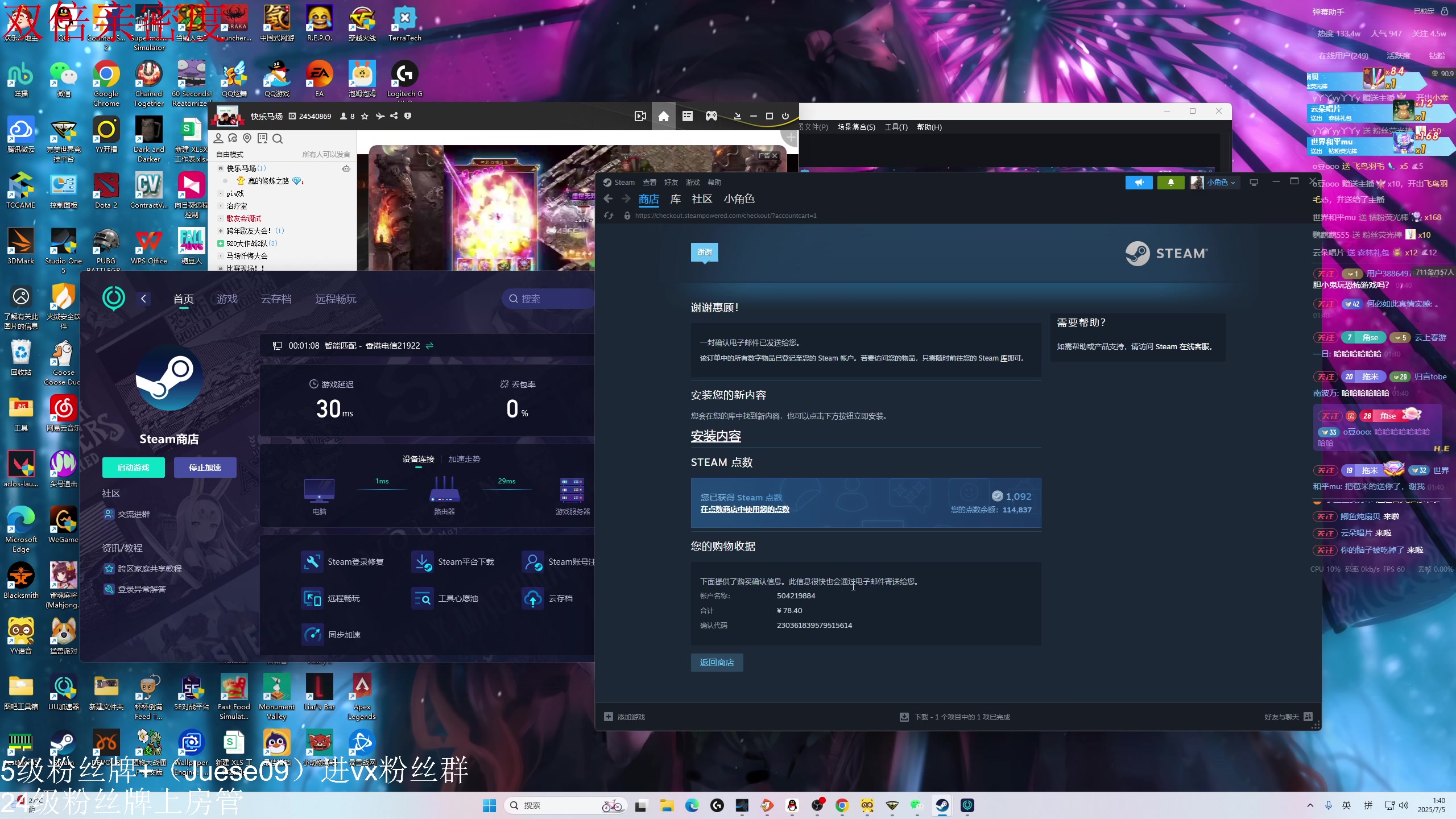This screenshot has width=1456, height=819.
Task: Collapse the 快乐马场 channel root node
Action: pyautogui.click(x=221, y=168)
